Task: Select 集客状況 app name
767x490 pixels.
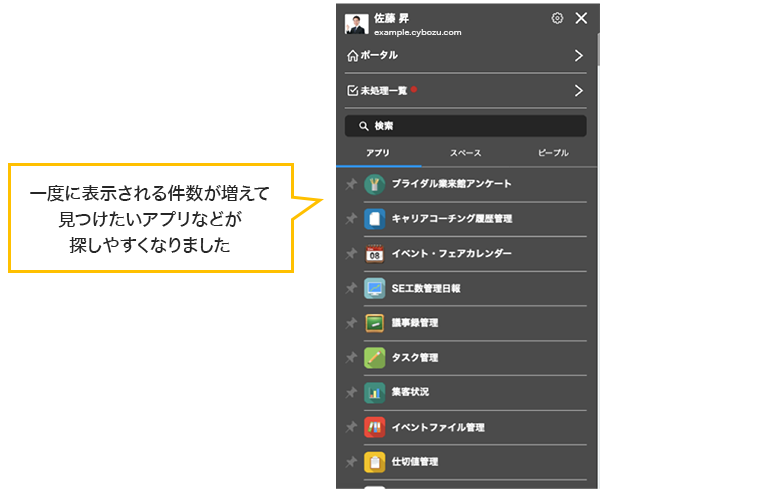Action: [x=410, y=392]
